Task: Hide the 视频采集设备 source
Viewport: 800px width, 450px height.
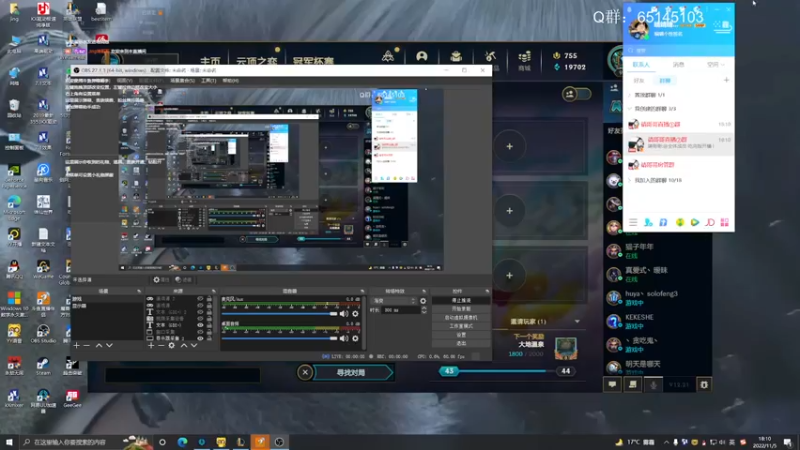Action: click(x=200, y=318)
